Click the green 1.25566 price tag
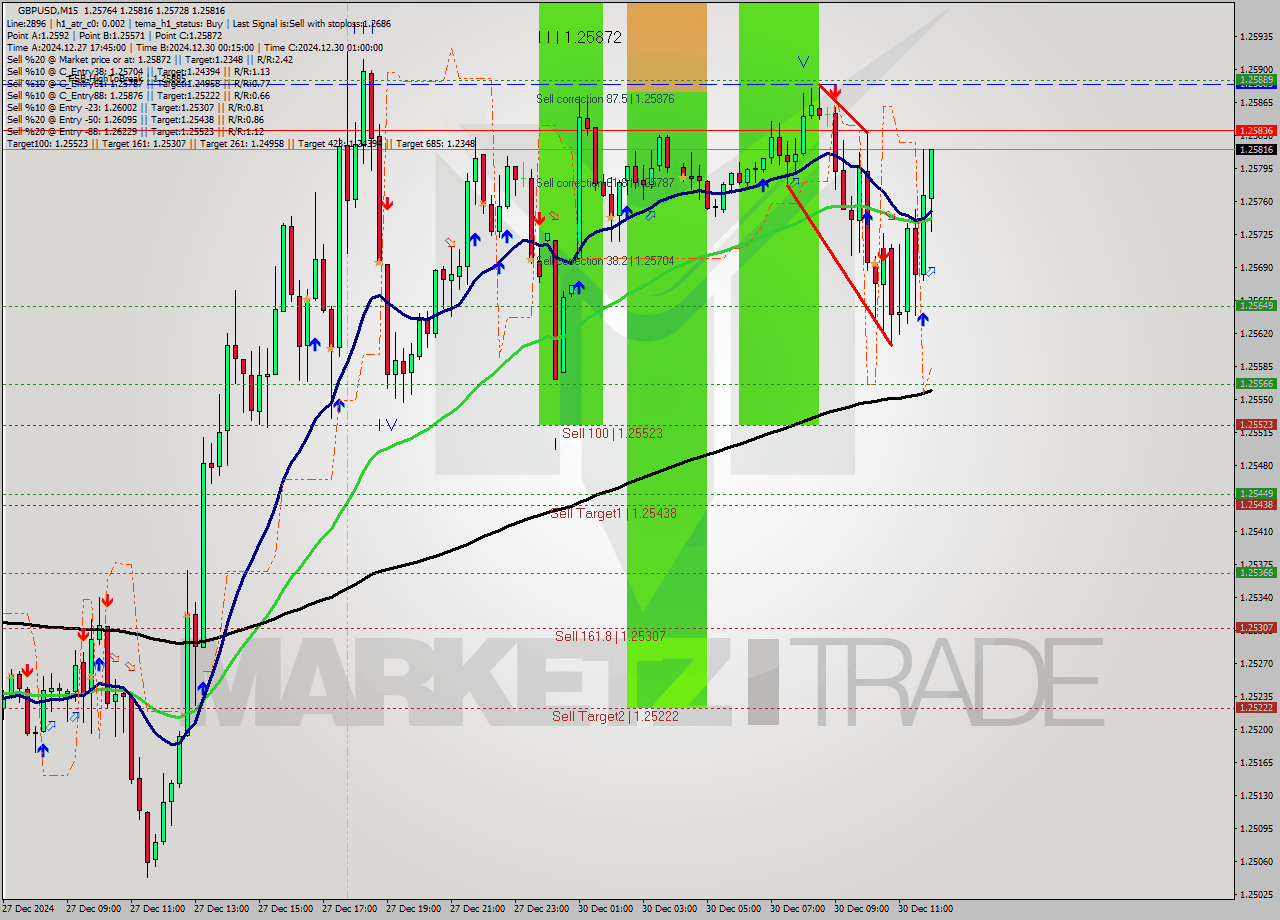 (1256, 383)
